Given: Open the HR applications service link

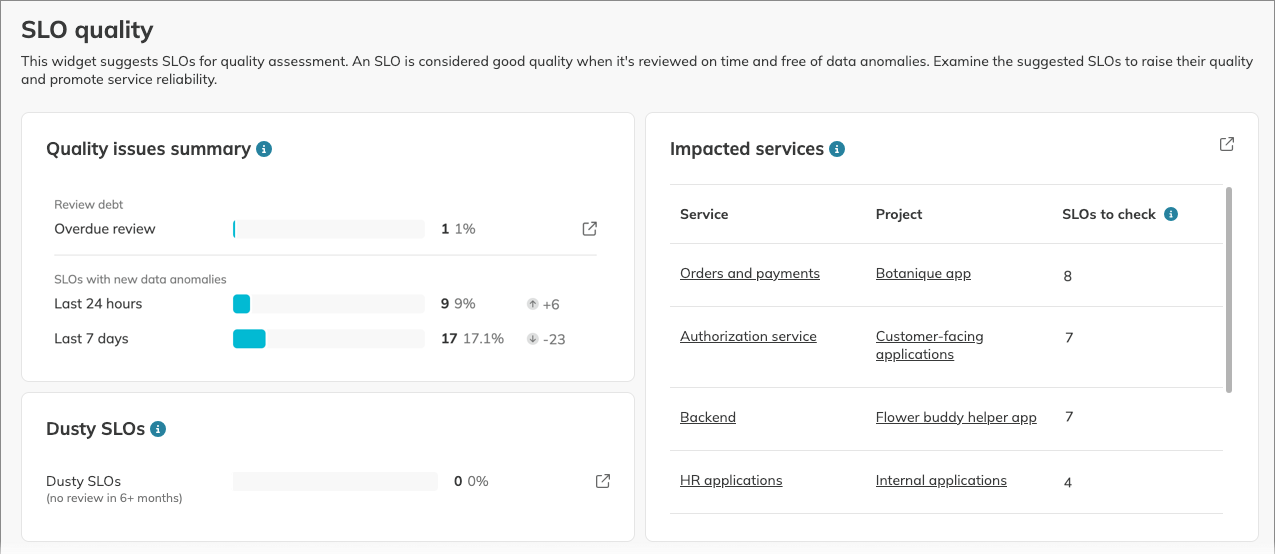Looking at the screenshot, I should pyautogui.click(x=730, y=480).
